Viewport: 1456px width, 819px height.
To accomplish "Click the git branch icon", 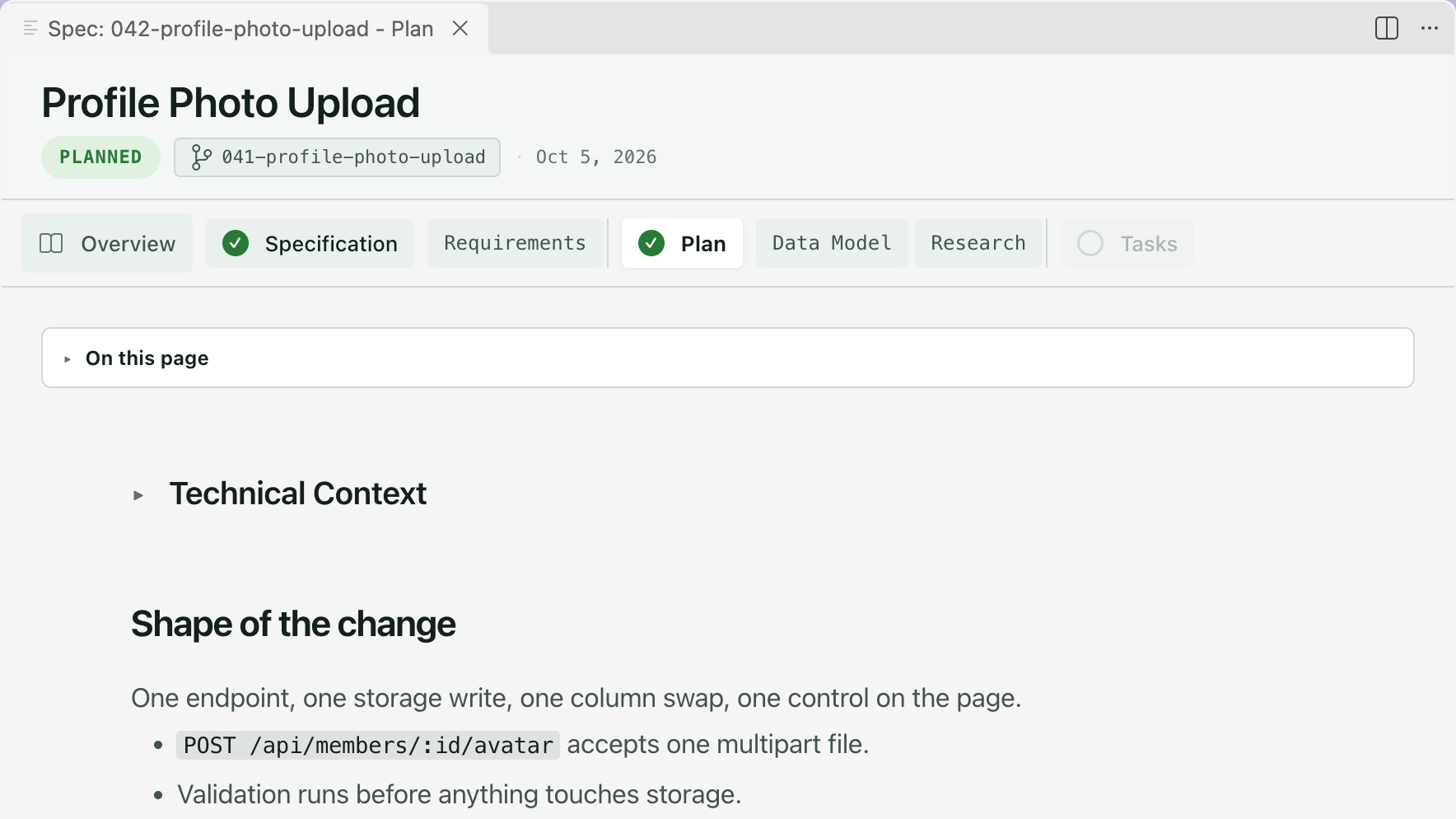I will 201,157.
